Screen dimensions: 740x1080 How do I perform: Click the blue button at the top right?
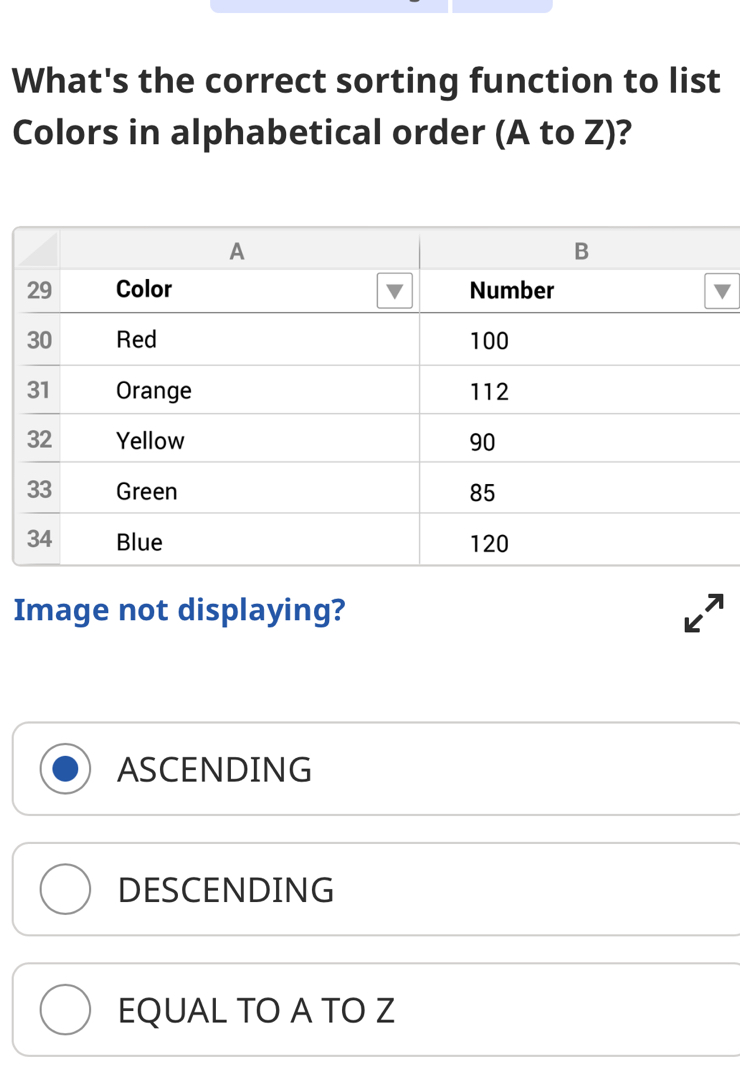coord(500,4)
